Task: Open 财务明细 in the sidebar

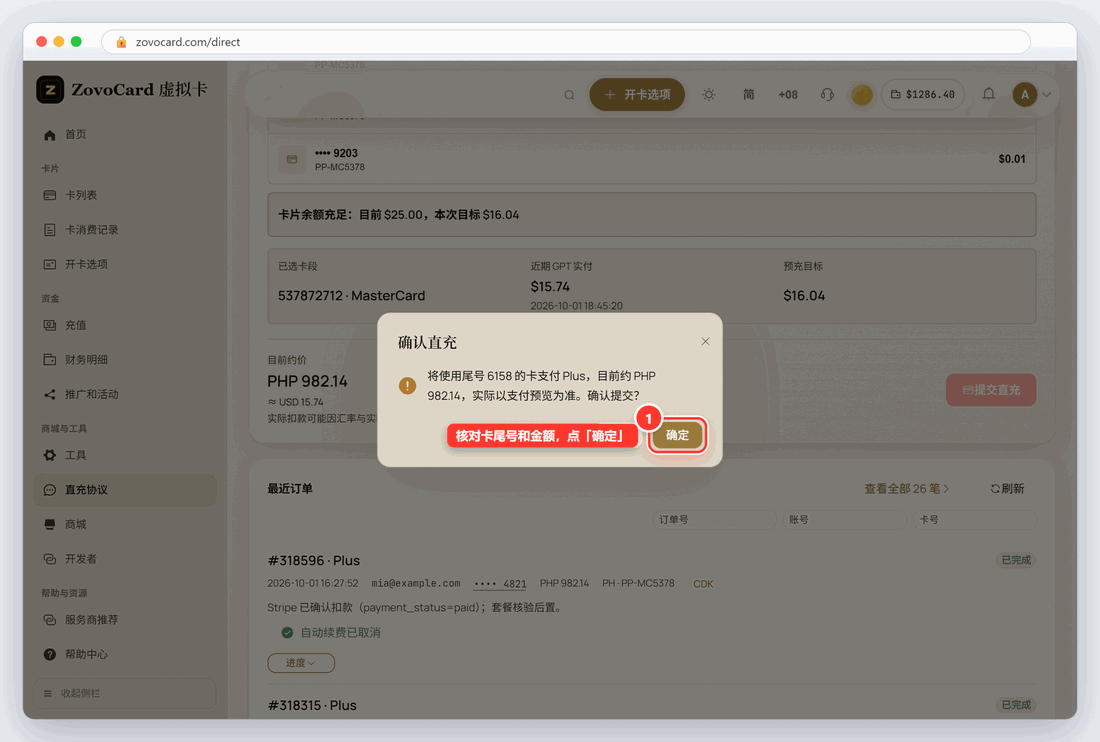Action: click(125, 360)
